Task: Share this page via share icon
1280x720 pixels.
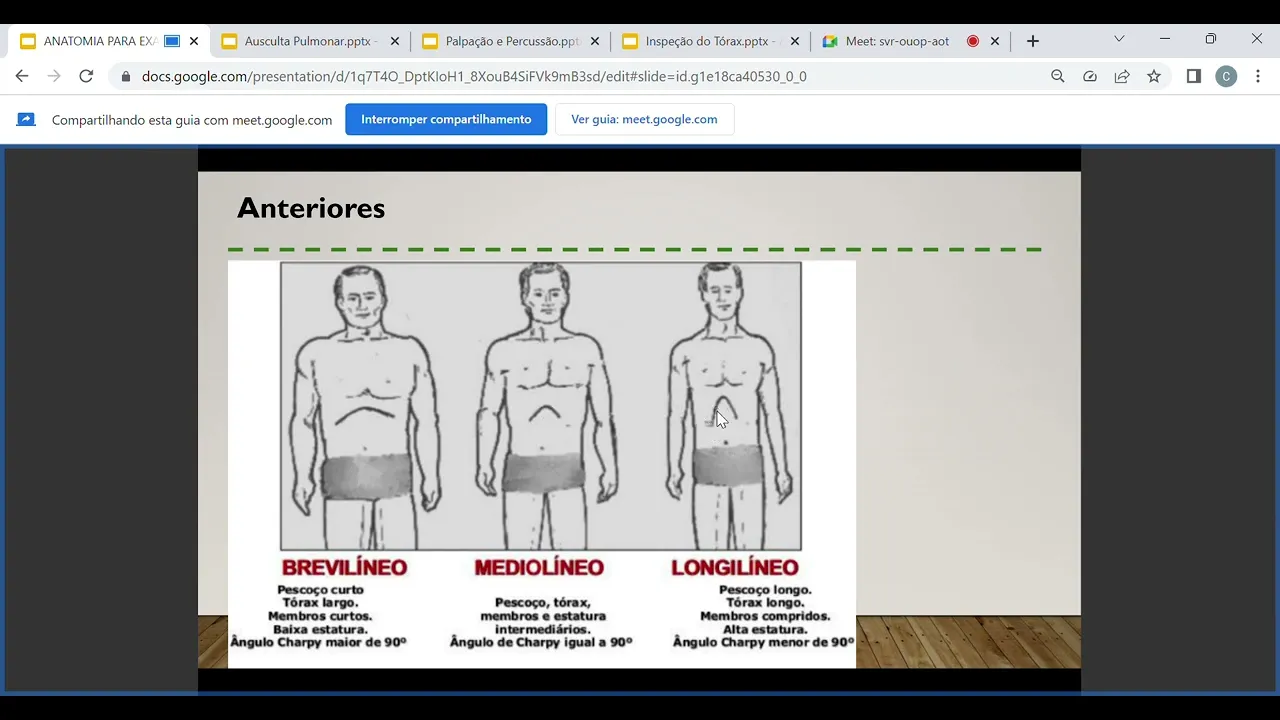Action: pos(1122,76)
